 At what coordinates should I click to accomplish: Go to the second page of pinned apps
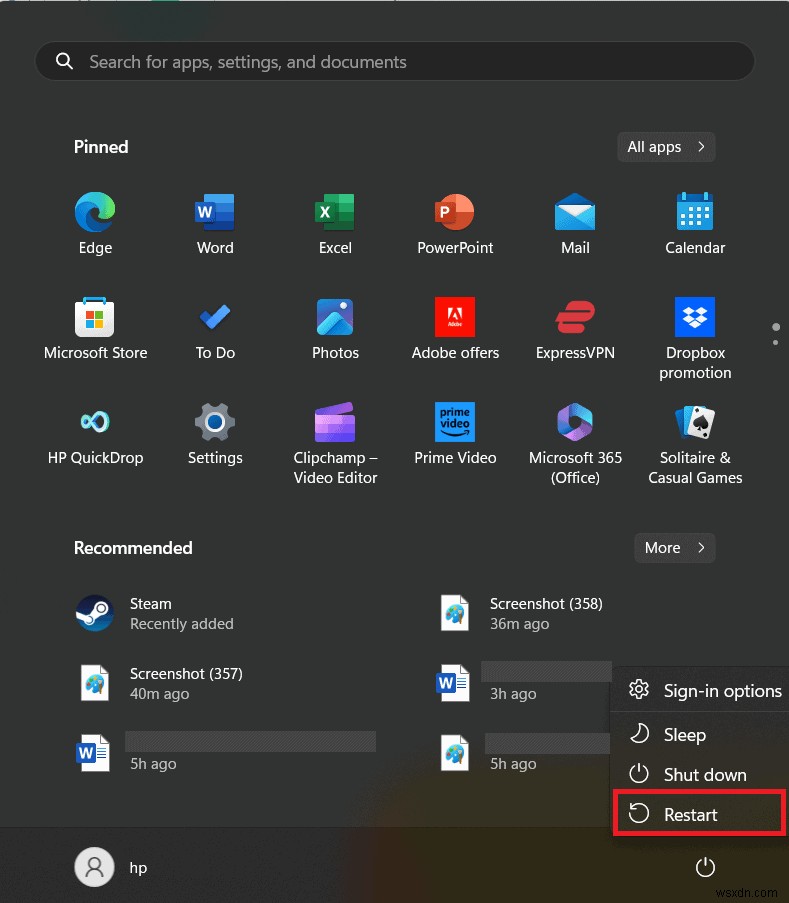coord(776,343)
